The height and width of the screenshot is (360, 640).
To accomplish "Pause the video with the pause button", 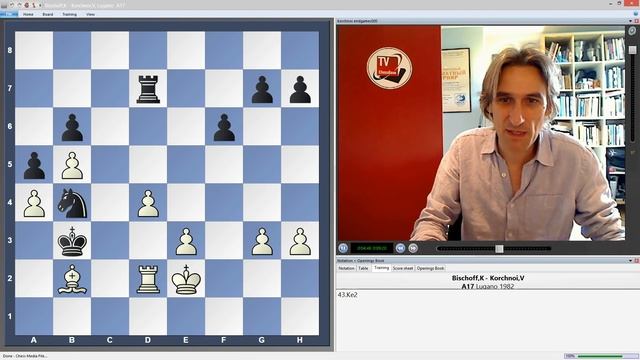I will pyautogui.click(x=343, y=248).
